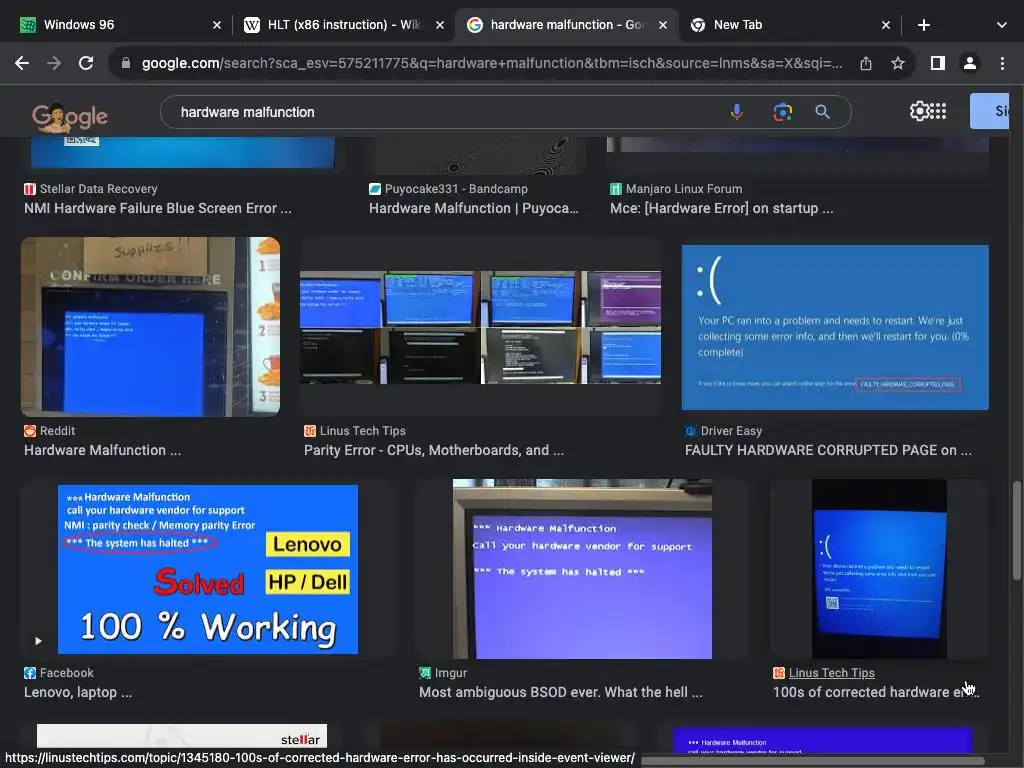Screen dimensions: 1024x768
Task: Open Reddit Hardware Malfunction image thumbnail
Action: (x=150, y=327)
